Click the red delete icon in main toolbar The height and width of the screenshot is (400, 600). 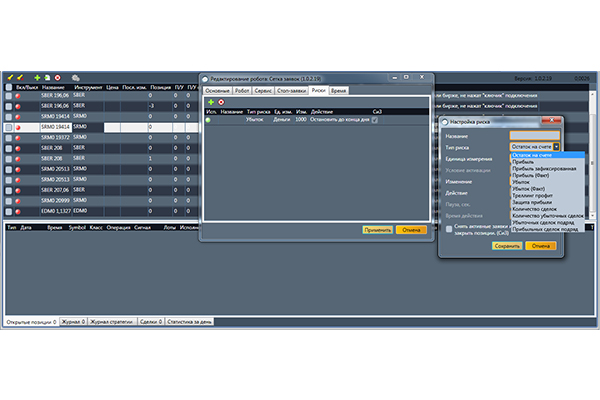coord(58,77)
